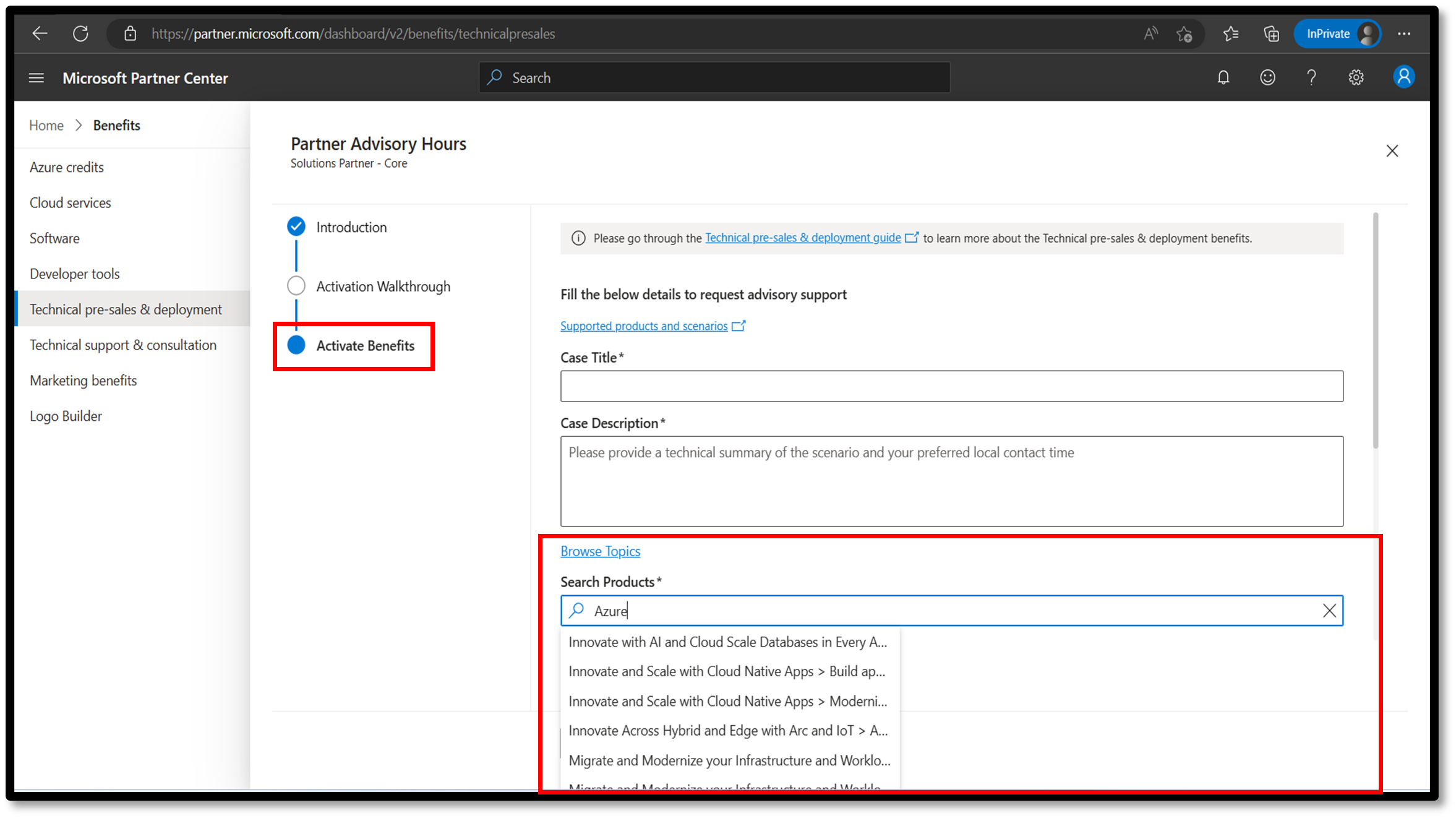Open the Technical pre-sales & deployment menu
Viewport: 1456px width, 818px height.
[126, 309]
